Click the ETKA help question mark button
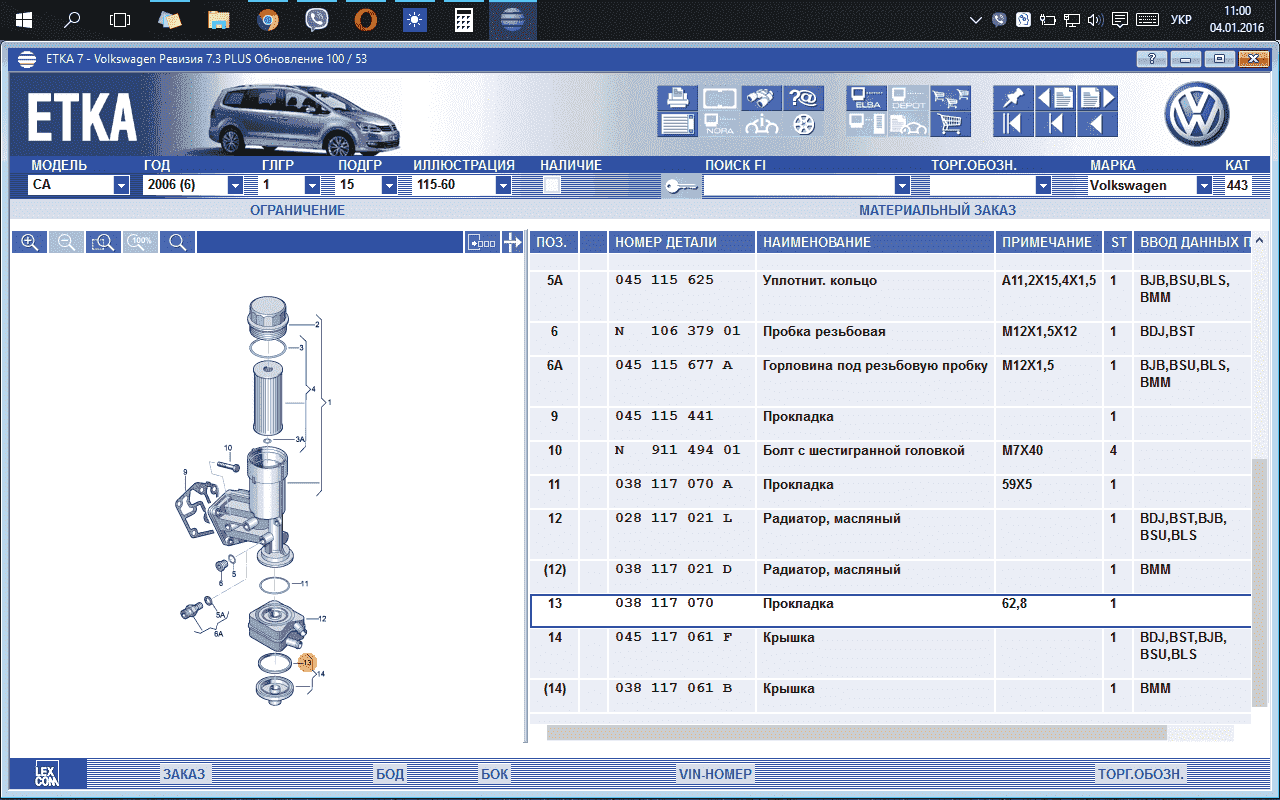This screenshot has height=800, width=1280. click(1152, 59)
